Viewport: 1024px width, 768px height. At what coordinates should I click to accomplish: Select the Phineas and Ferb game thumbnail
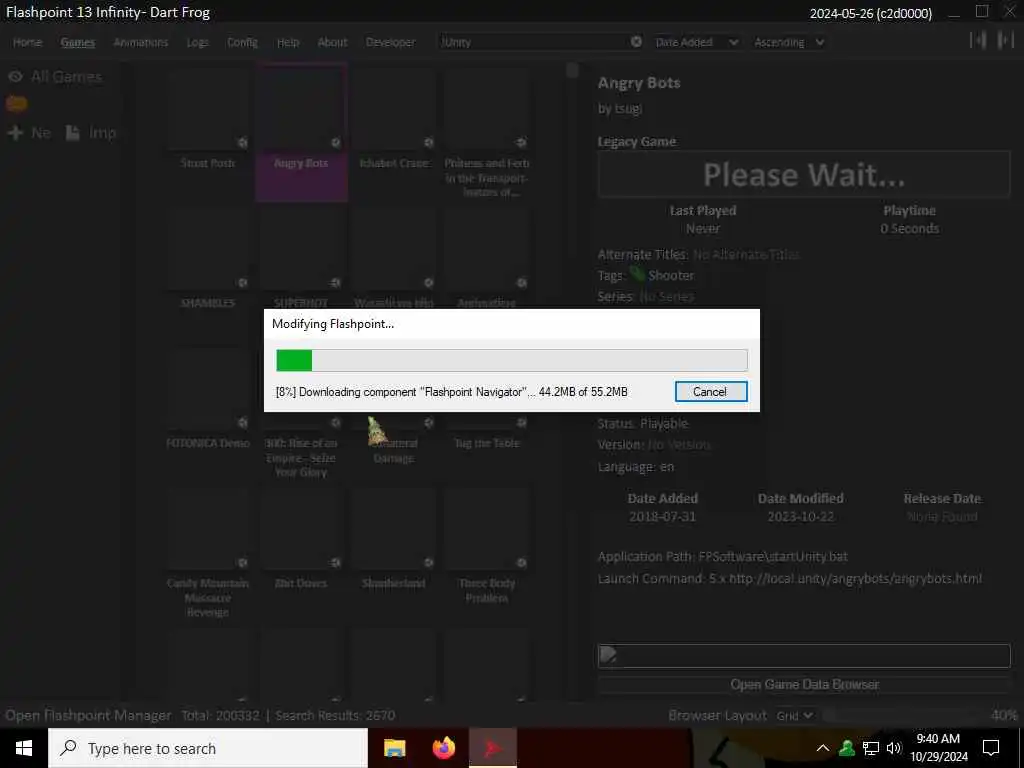point(487,108)
